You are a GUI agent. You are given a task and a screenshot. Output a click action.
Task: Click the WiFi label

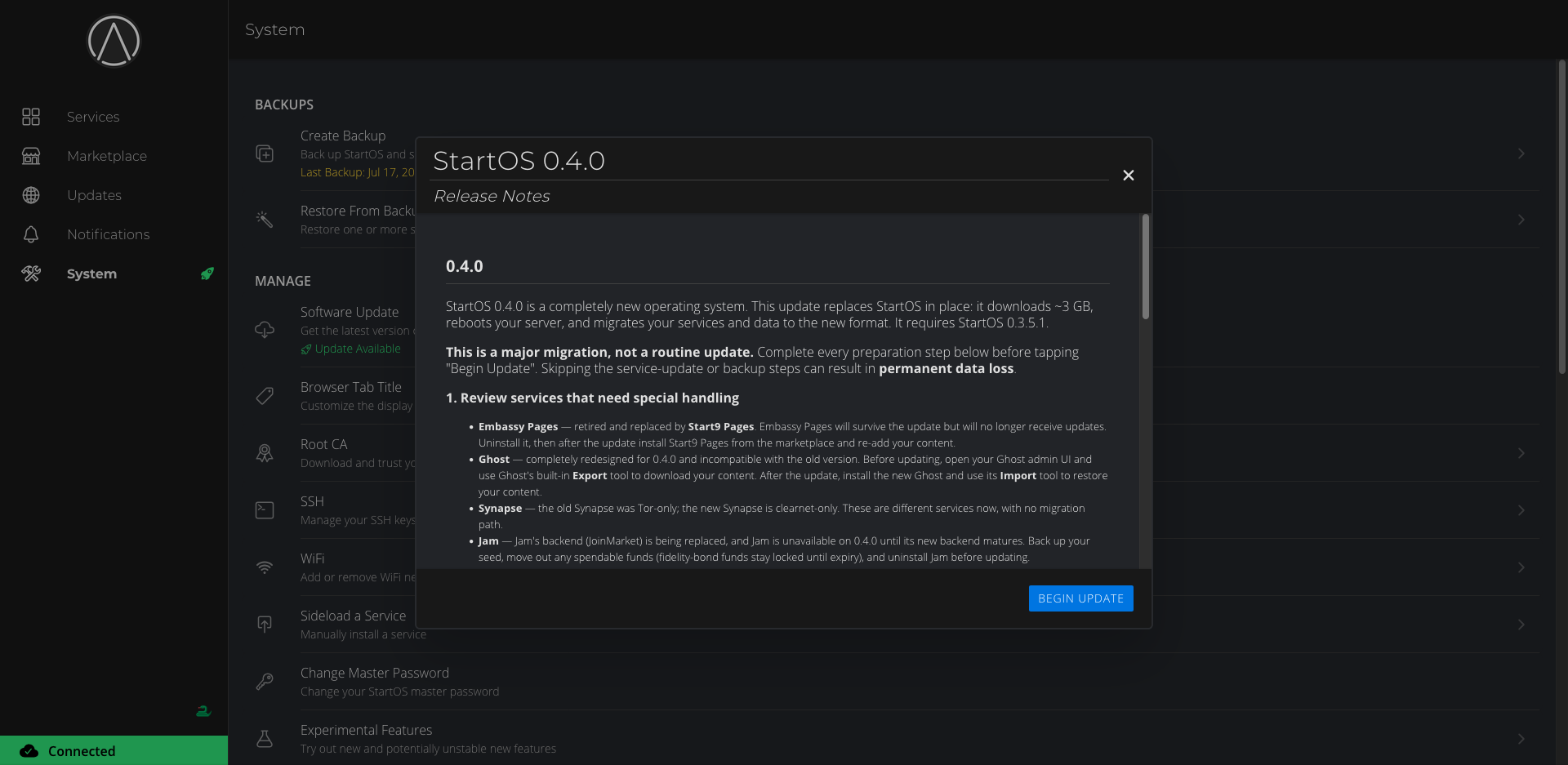pyautogui.click(x=312, y=558)
